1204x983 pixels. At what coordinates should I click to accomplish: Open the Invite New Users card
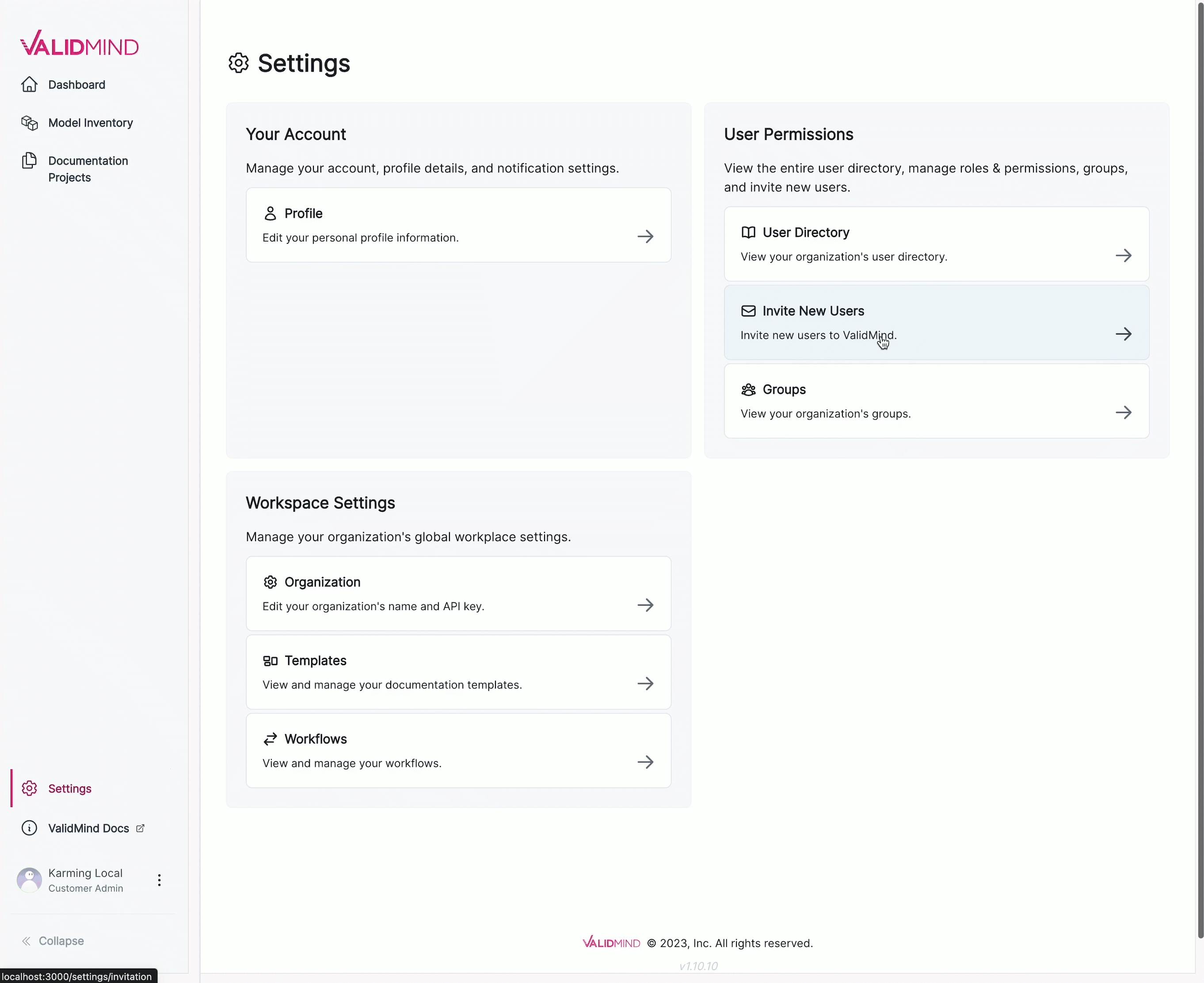coord(935,322)
